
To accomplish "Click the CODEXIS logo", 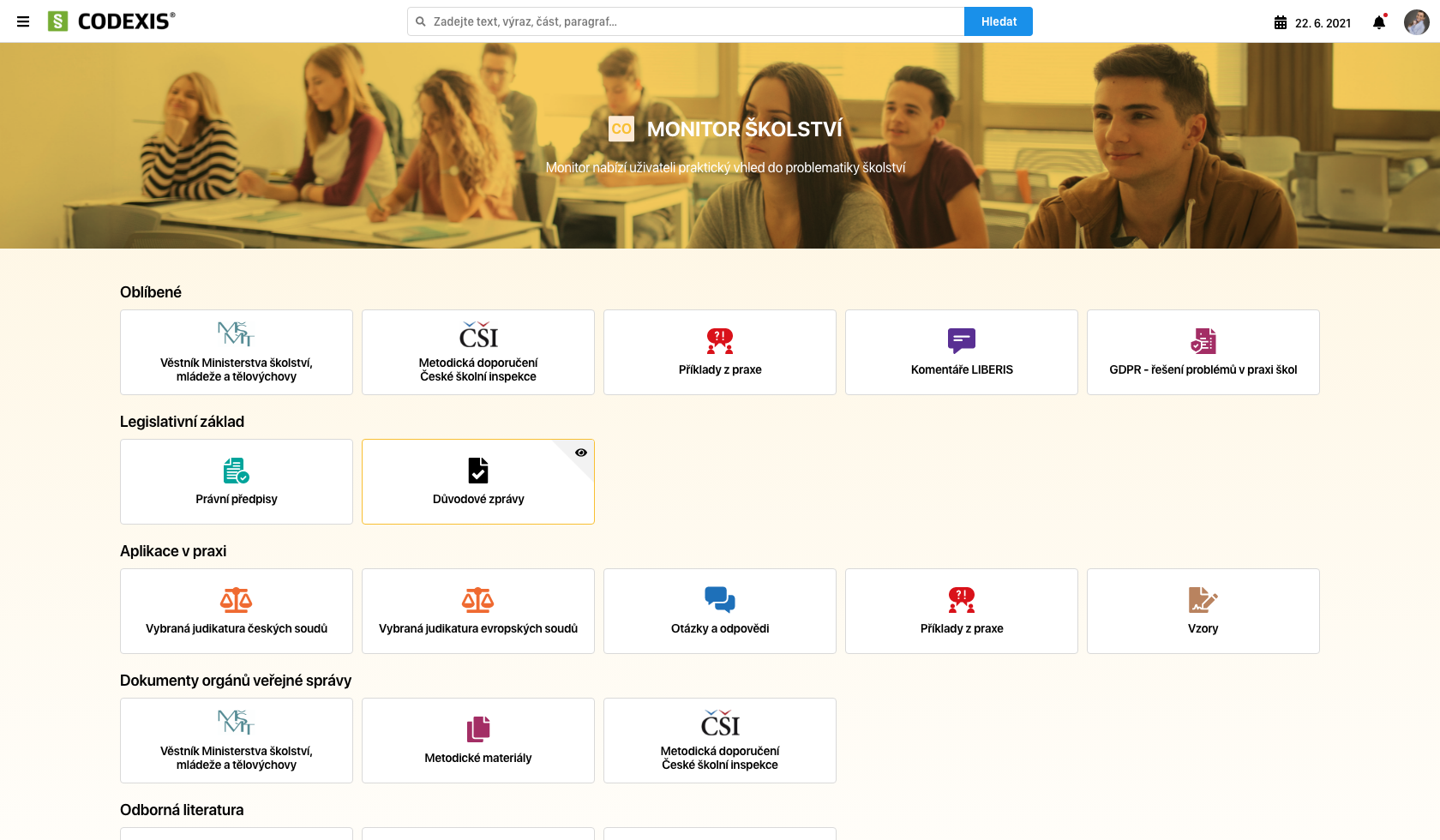I will 111,21.
